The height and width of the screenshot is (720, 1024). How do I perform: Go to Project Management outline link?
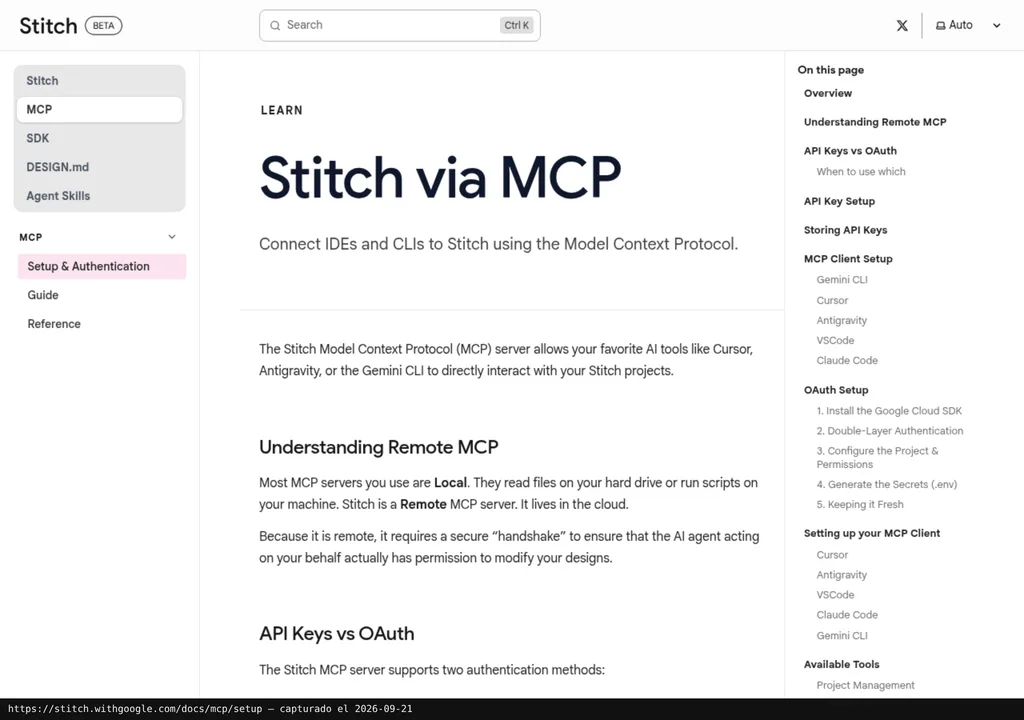click(865, 685)
